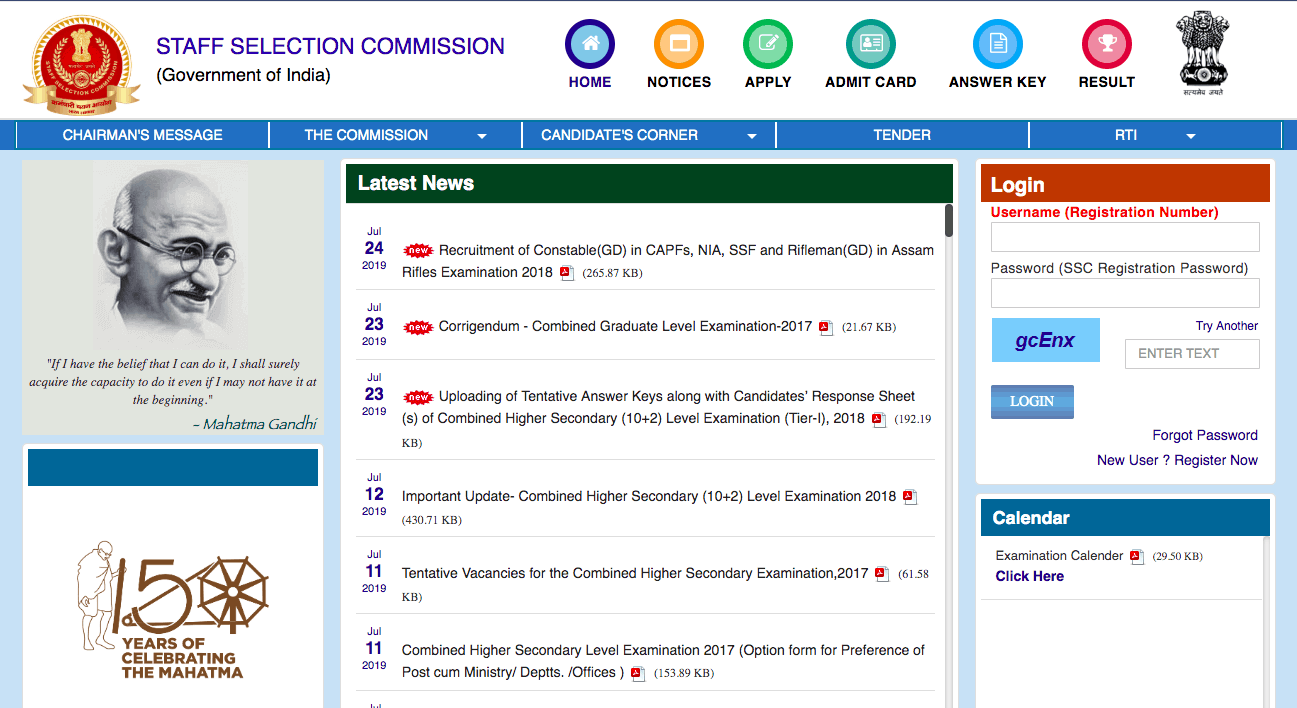1297x708 pixels.
Task: Click the Forgot Password link
Action: point(1204,435)
